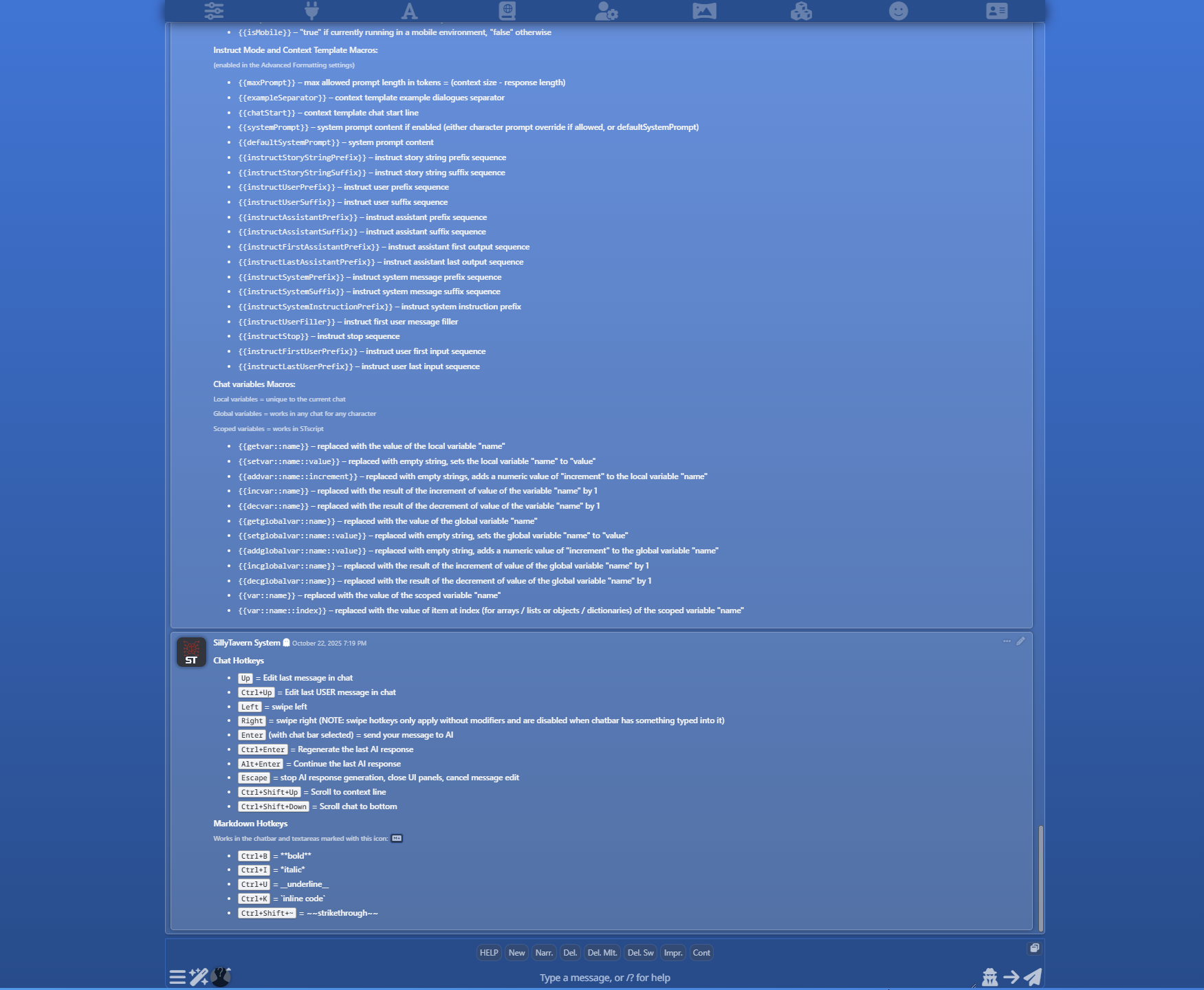The image size is (1204, 990).
Task: Open the hamburger options menu
Action: [x=177, y=977]
